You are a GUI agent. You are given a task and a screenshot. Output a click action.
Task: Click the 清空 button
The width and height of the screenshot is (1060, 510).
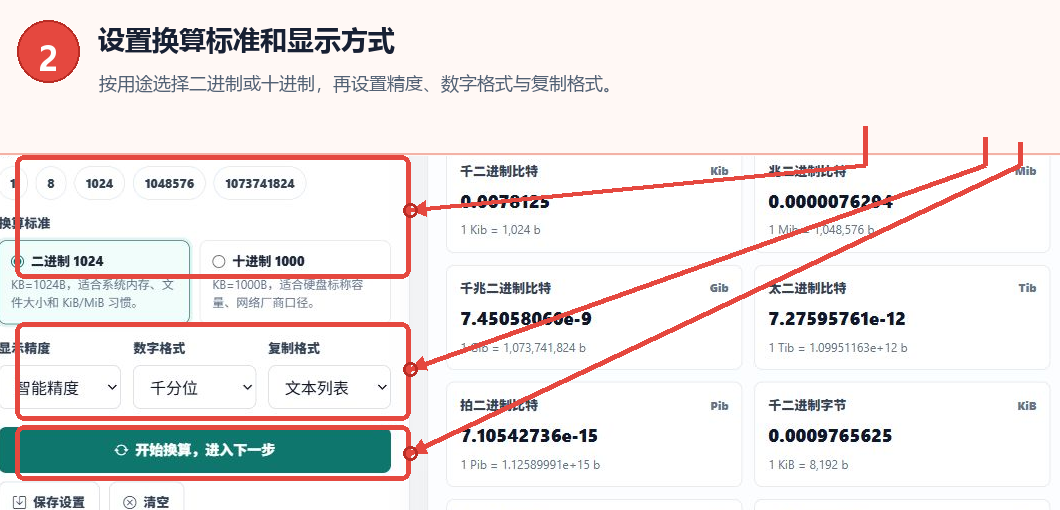coord(145,501)
